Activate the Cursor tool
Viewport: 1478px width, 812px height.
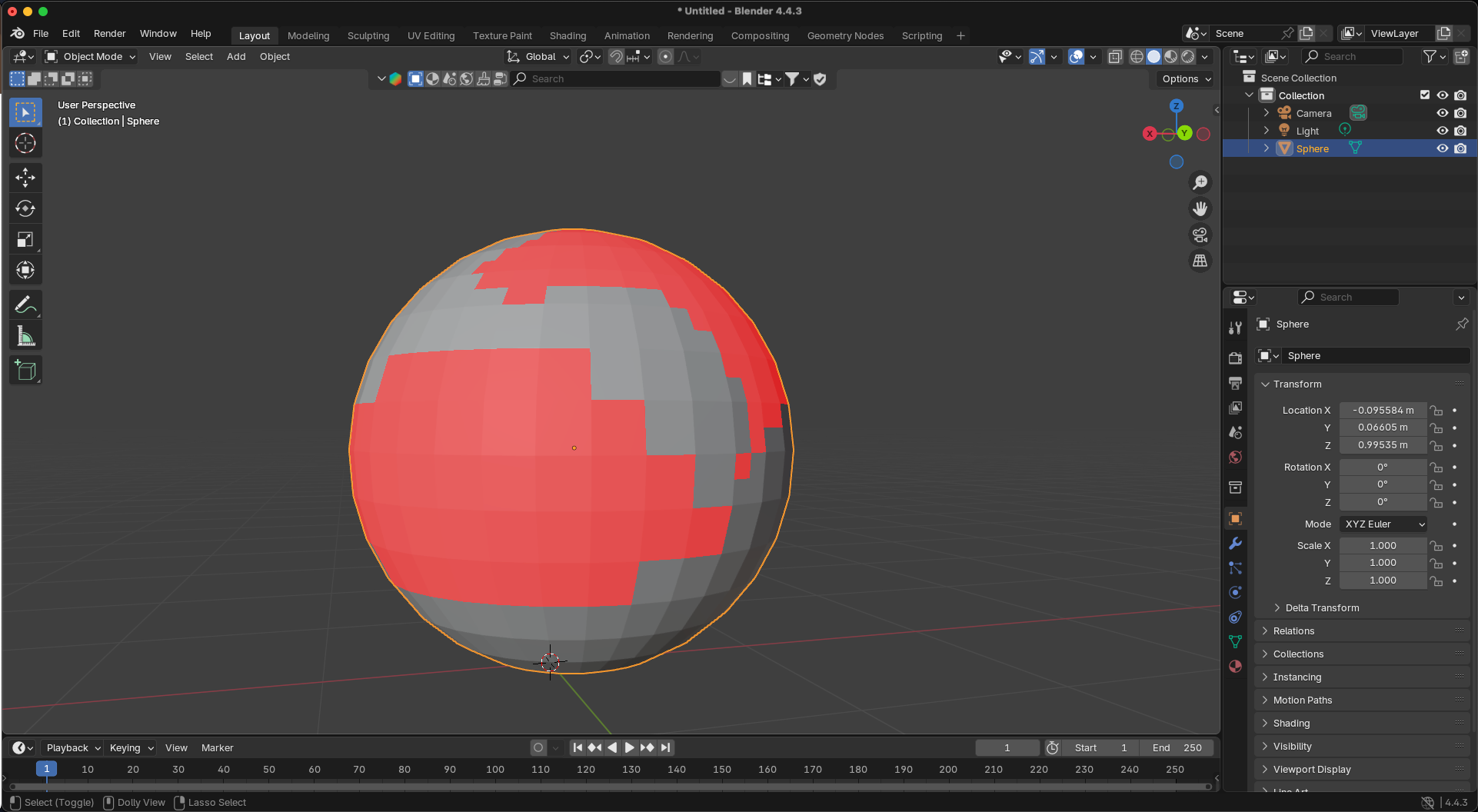point(25,144)
